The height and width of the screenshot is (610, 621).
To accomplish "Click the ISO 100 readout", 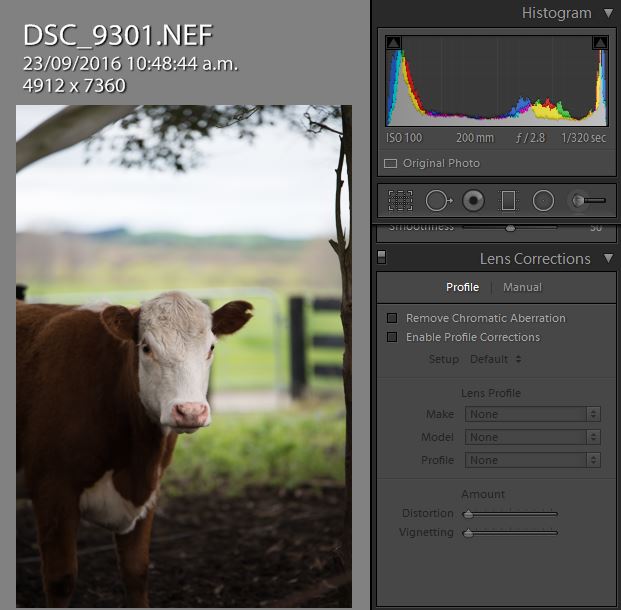I will (404, 138).
